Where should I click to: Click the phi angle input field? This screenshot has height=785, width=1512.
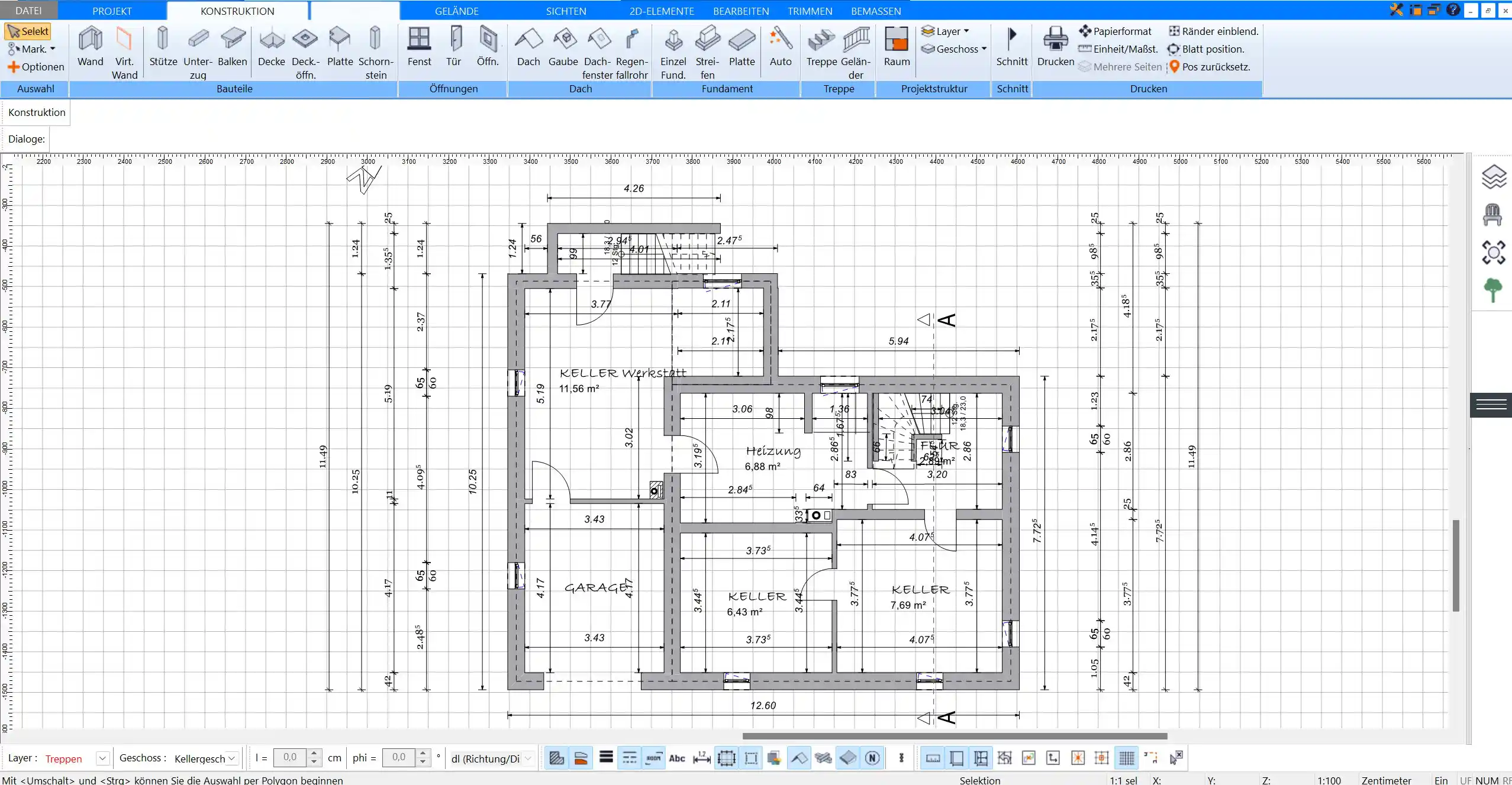(x=399, y=758)
